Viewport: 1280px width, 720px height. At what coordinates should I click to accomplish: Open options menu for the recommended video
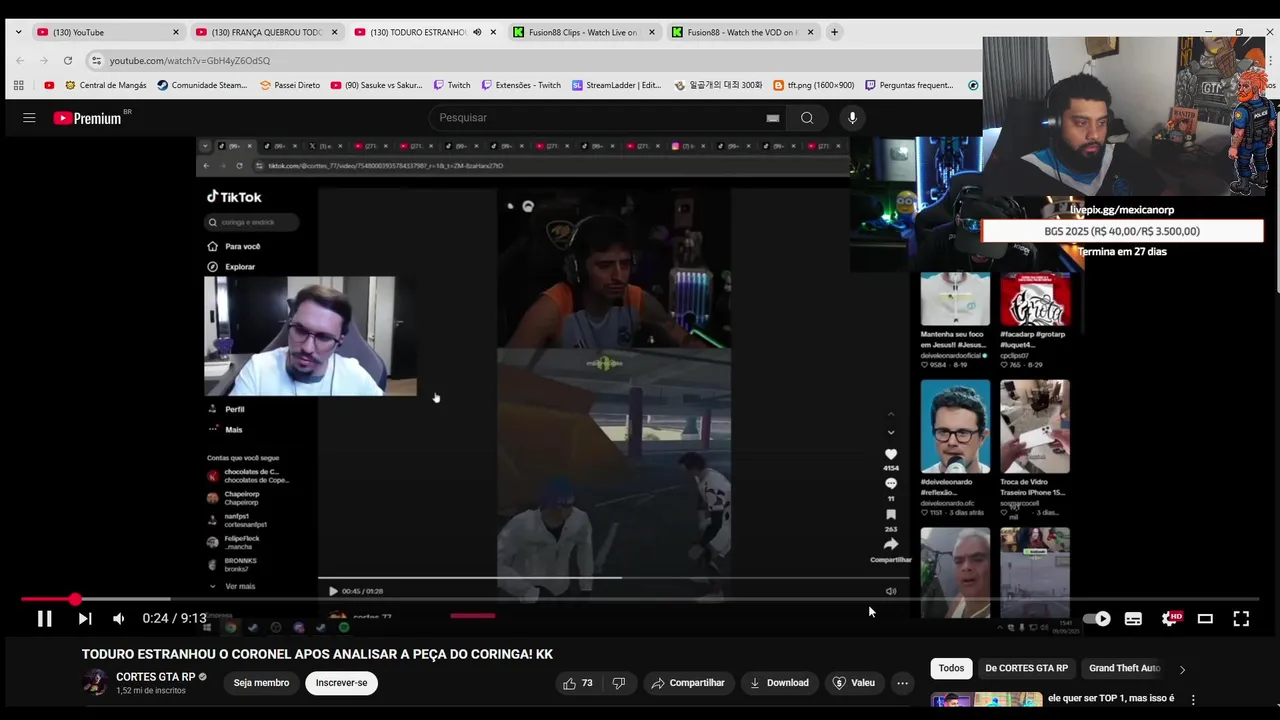point(1193,700)
